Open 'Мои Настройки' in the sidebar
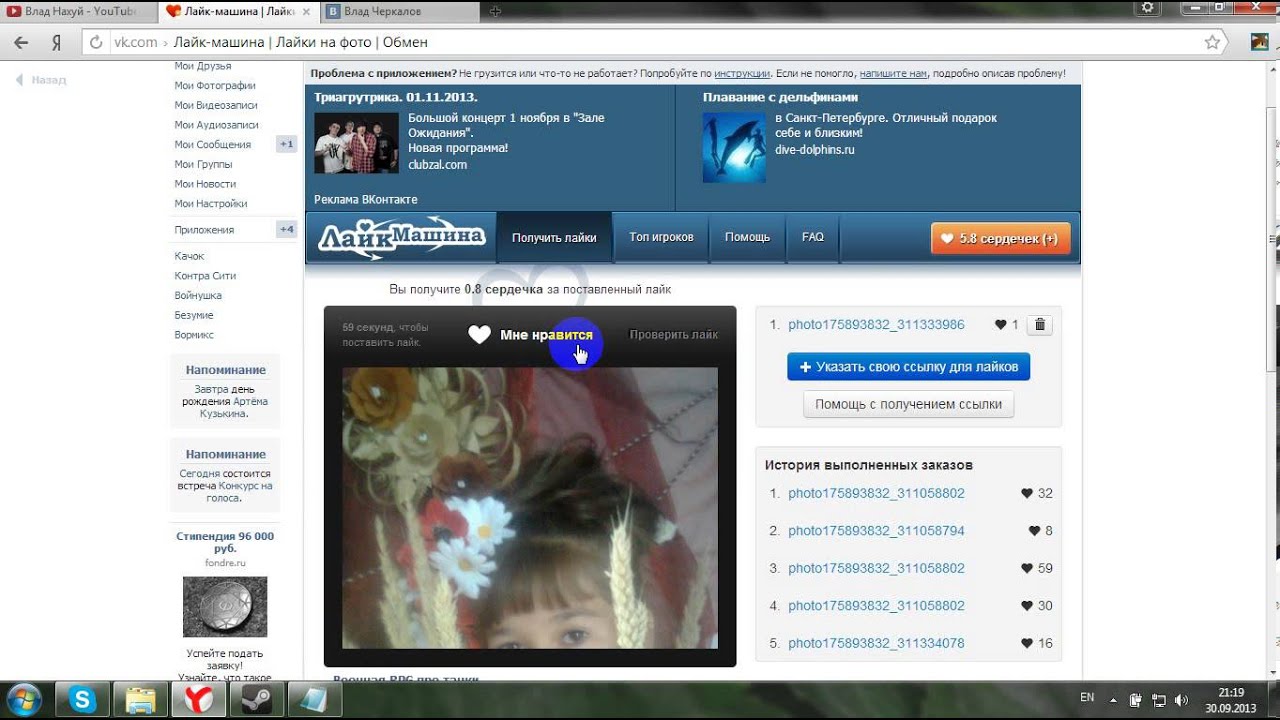 click(x=210, y=204)
